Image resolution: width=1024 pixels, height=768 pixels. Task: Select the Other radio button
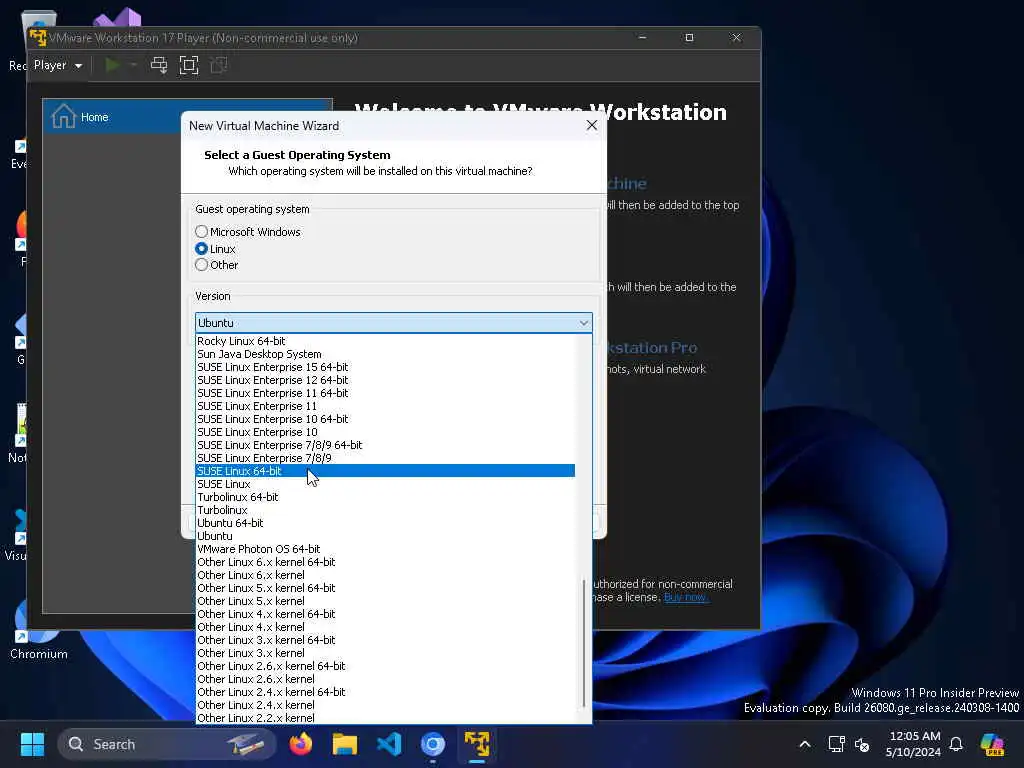click(217, 265)
